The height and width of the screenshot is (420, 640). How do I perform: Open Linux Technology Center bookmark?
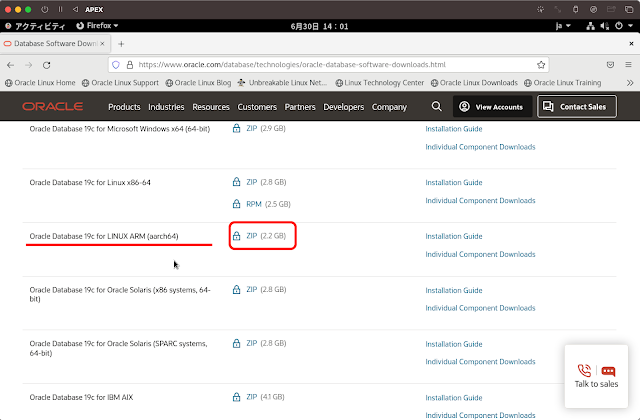point(380,83)
